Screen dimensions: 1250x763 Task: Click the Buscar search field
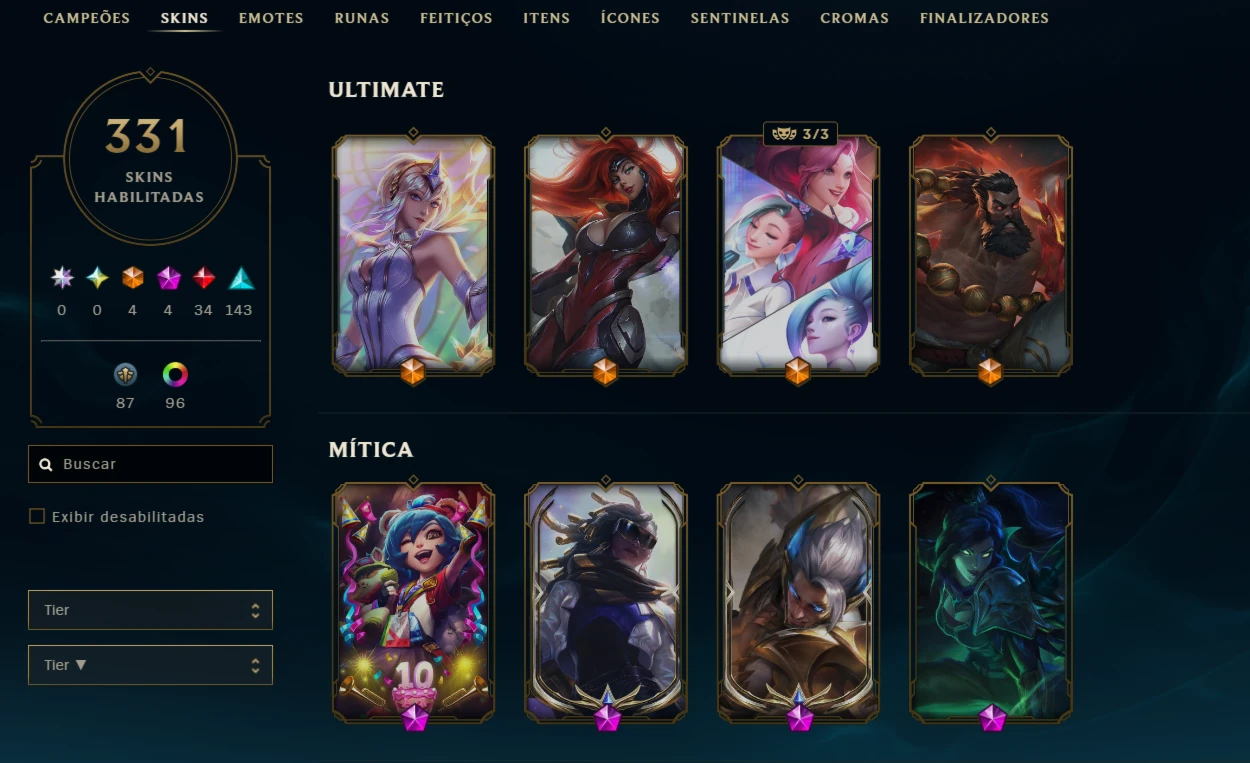pos(150,464)
